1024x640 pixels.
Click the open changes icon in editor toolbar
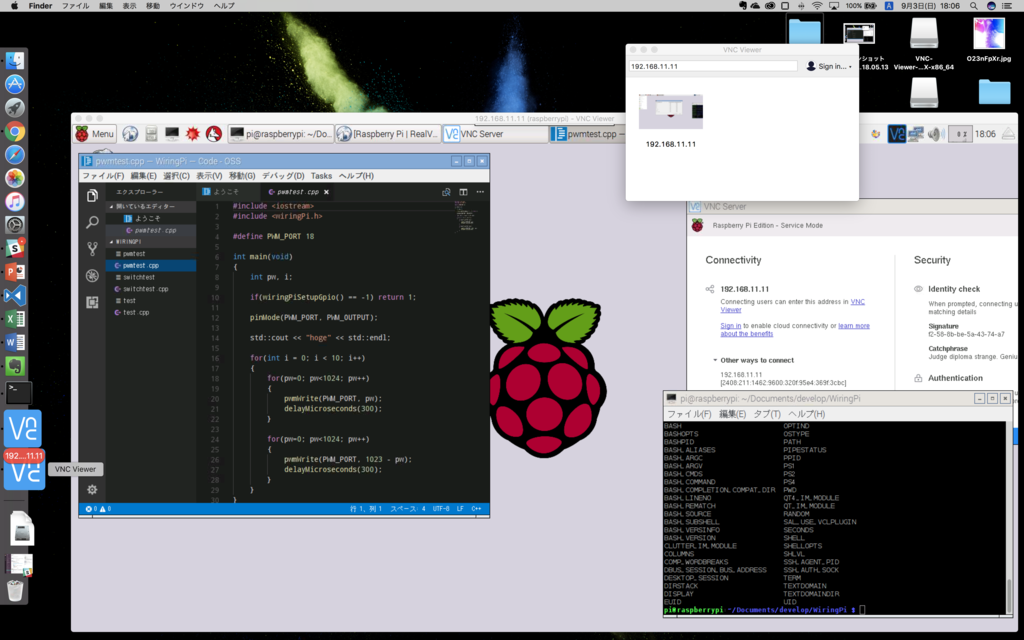[x=446, y=192]
